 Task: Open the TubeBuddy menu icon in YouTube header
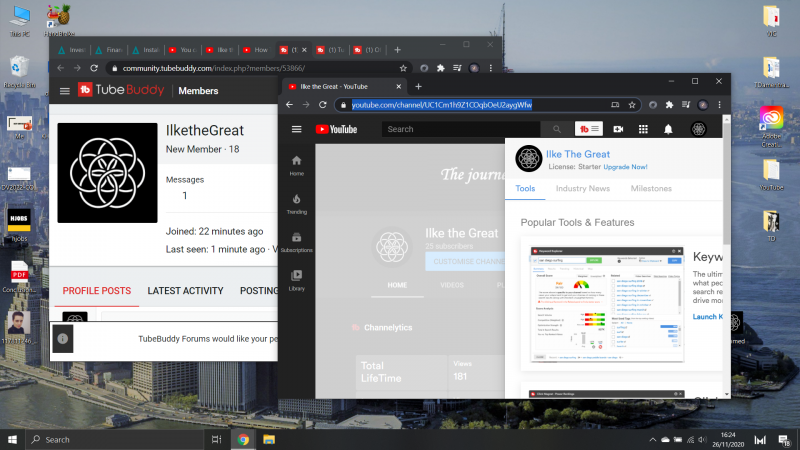coord(587,129)
